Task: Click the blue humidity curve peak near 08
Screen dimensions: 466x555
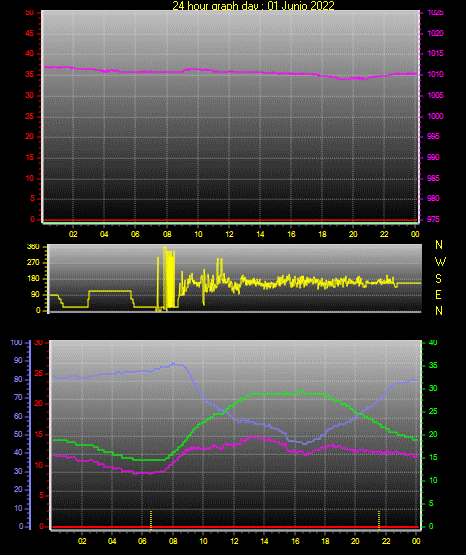Action: coord(173,363)
